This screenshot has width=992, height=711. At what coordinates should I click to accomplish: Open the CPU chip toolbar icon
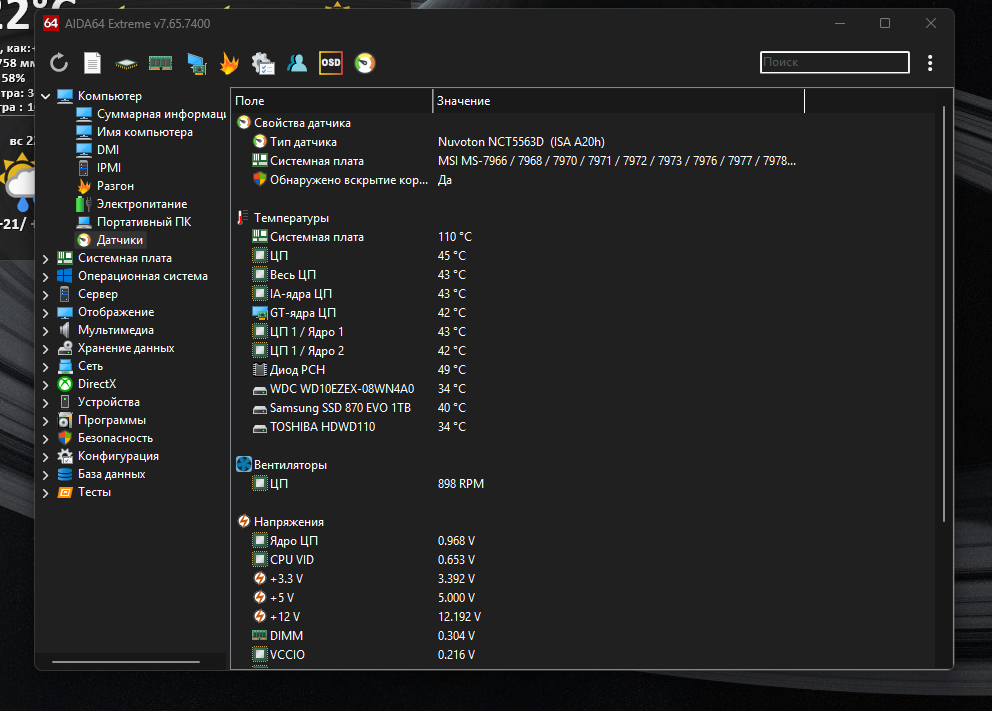[127, 63]
